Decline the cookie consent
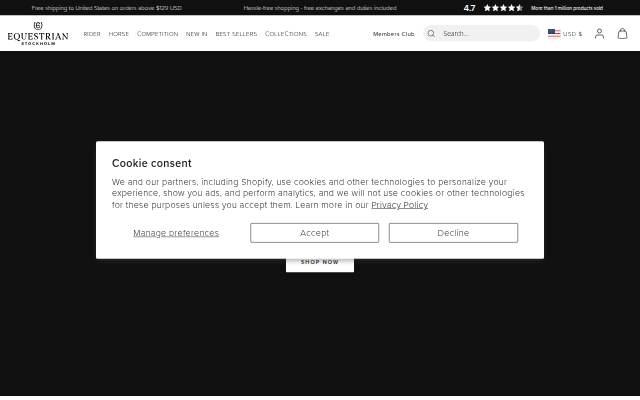This screenshot has height=400, width=640. coord(453,233)
